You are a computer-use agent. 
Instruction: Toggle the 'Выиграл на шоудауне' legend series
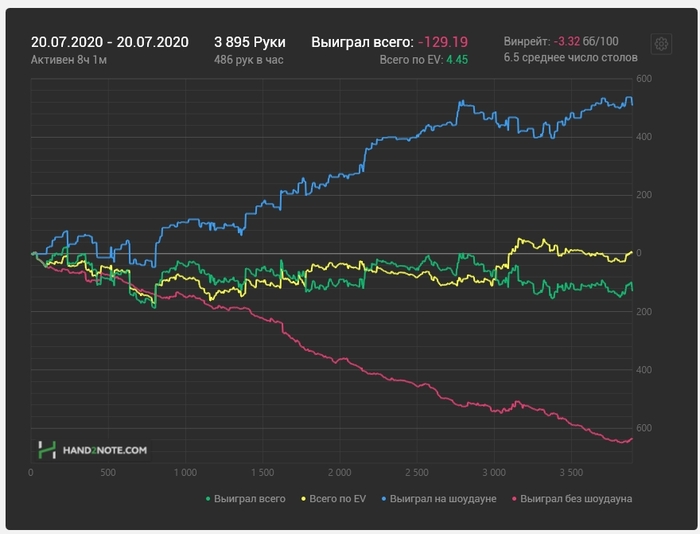(x=439, y=499)
